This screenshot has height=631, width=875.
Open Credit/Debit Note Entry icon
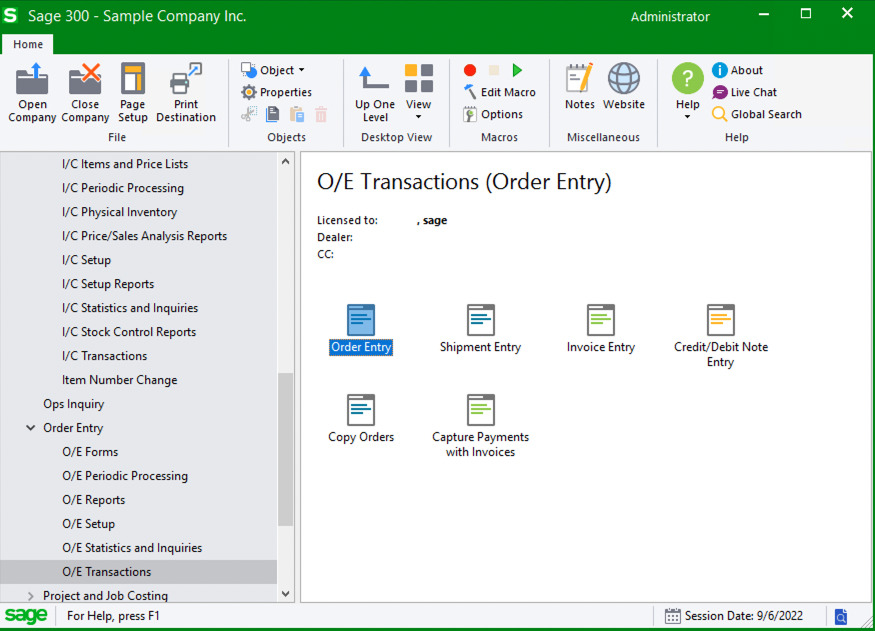[x=720, y=321]
